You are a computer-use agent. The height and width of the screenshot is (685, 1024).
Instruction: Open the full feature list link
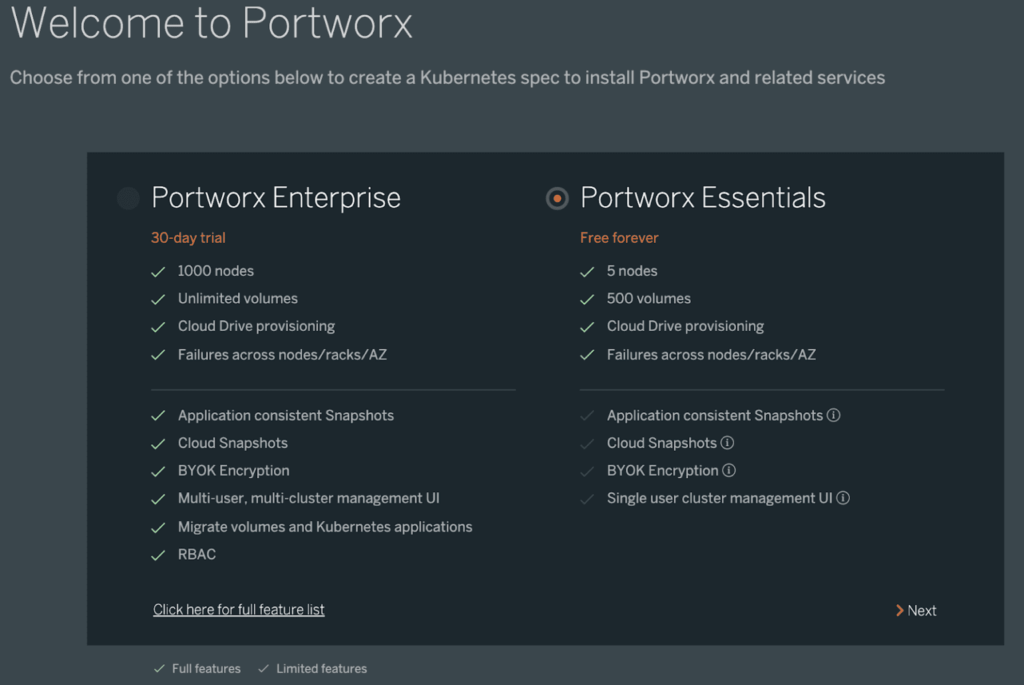(238, 609)
